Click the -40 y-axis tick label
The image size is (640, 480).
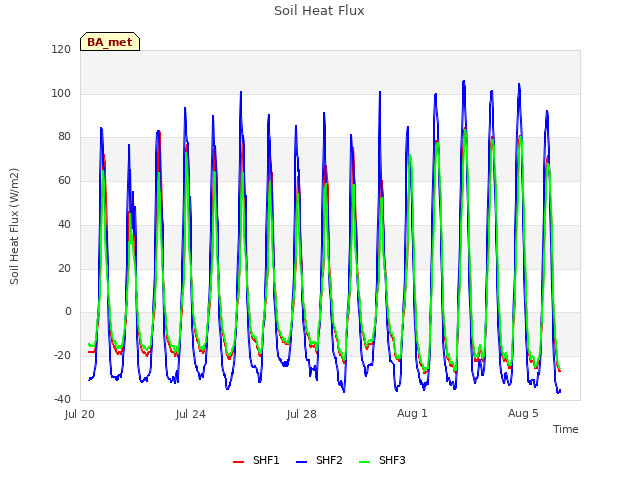click(x=62, y=399)
